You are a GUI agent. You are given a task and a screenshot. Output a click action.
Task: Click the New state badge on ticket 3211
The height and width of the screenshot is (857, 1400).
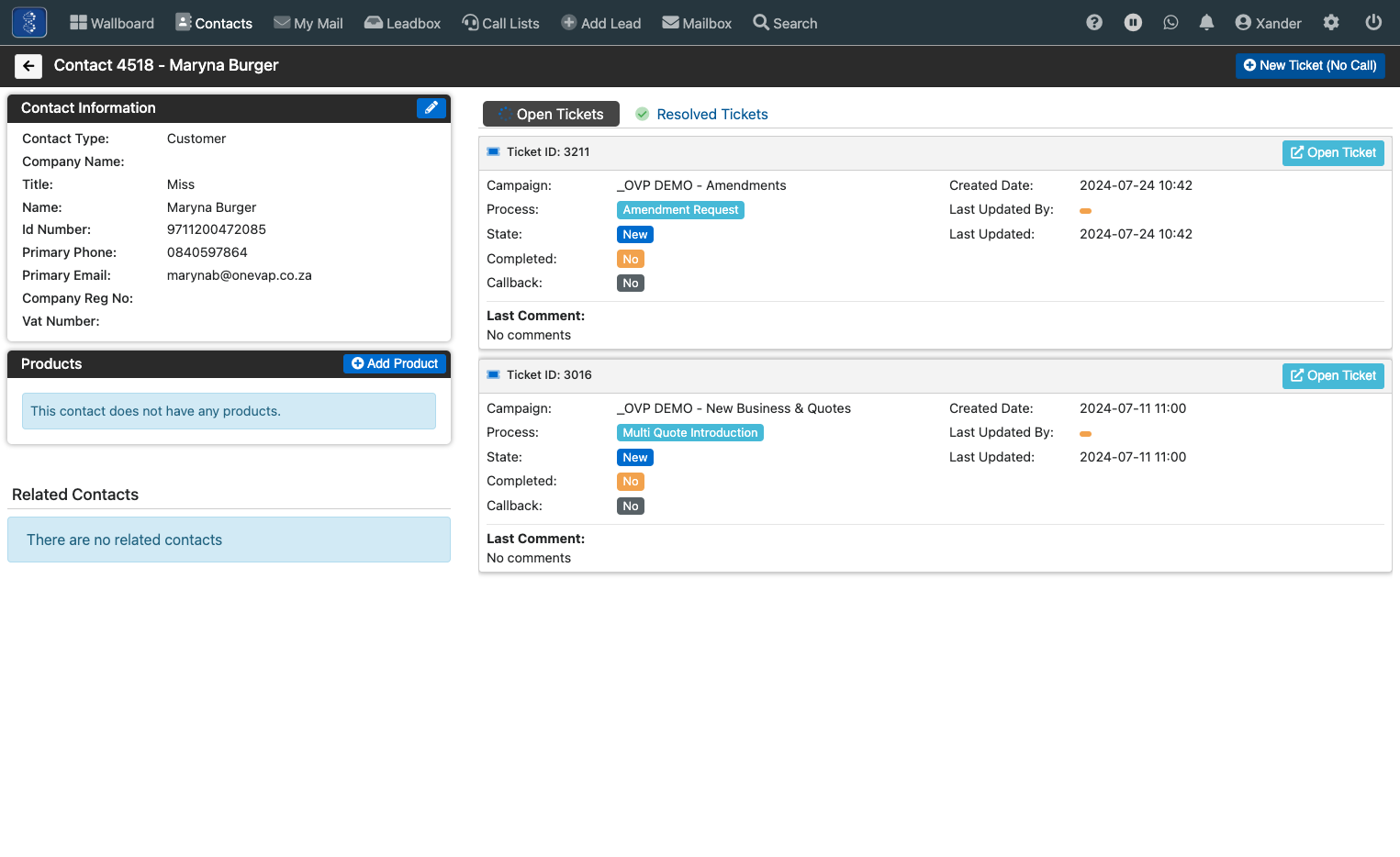point(635,235)
